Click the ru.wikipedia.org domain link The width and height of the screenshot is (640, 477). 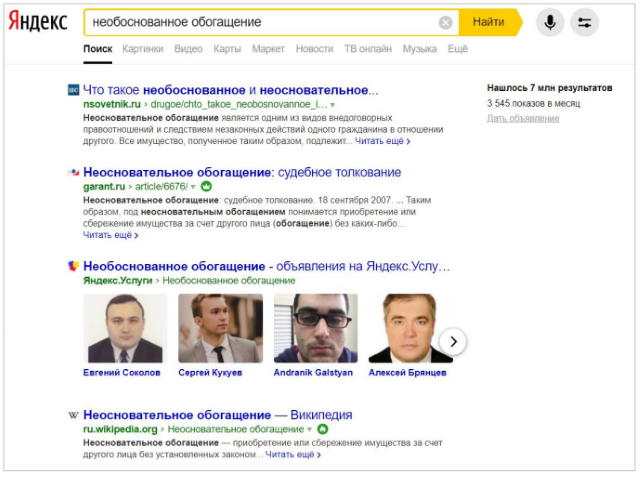click(x=120, y=429)
